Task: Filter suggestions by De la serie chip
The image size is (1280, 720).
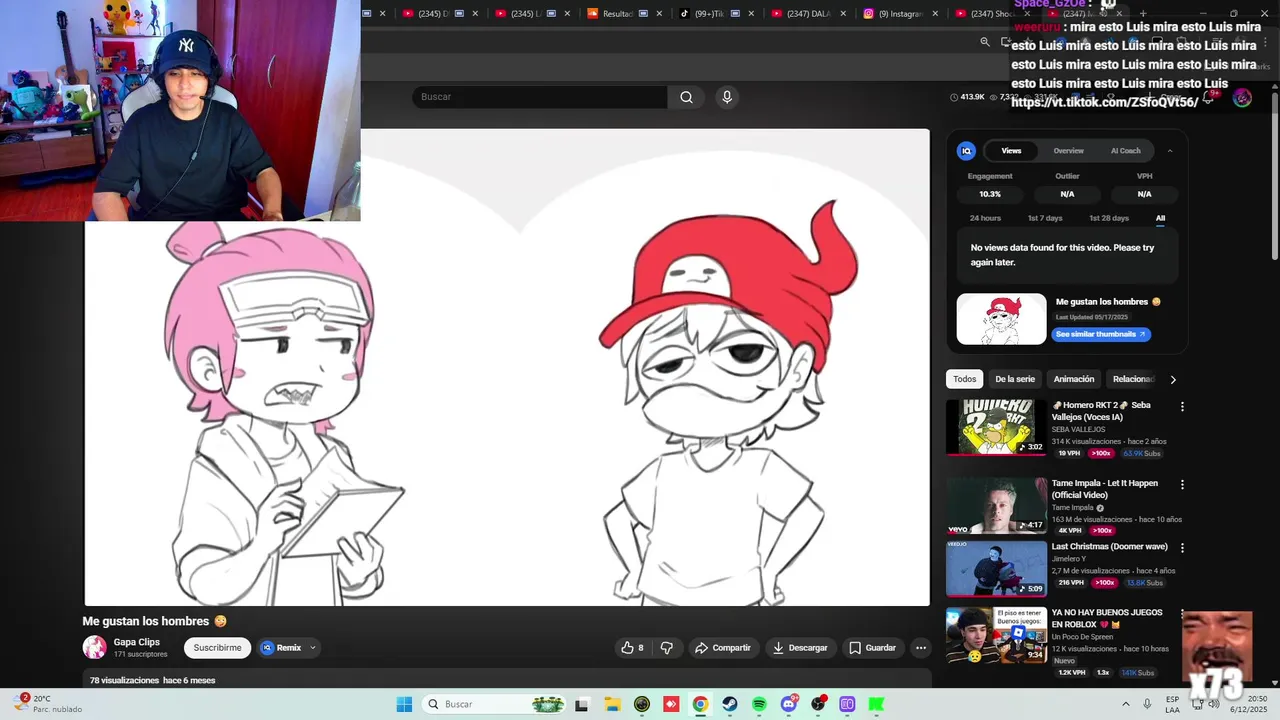Action: point(1015,379)
